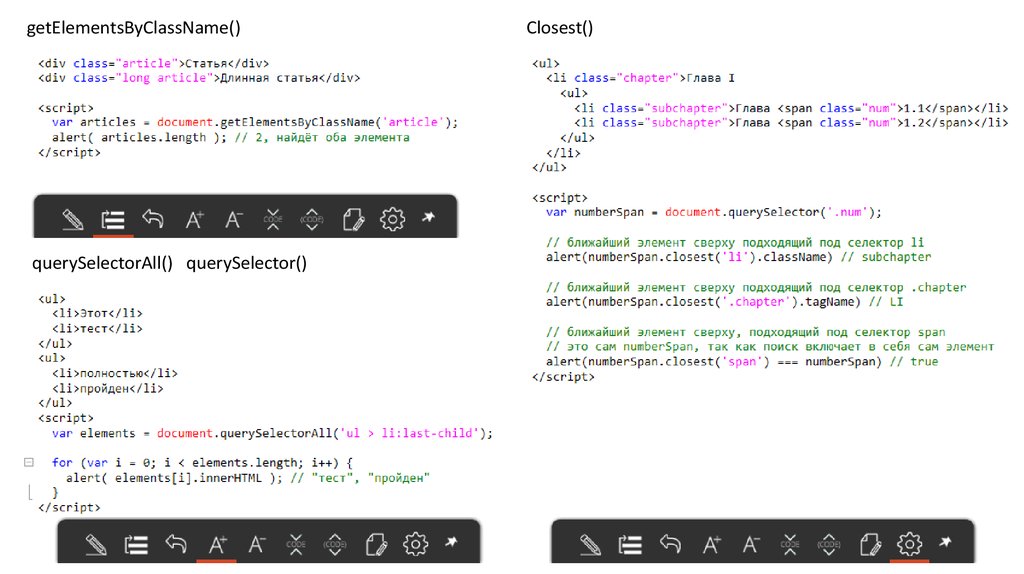Open highlighted settings gear under Closest code
The height and width of the screenshot is (574, 1024).
909,544
